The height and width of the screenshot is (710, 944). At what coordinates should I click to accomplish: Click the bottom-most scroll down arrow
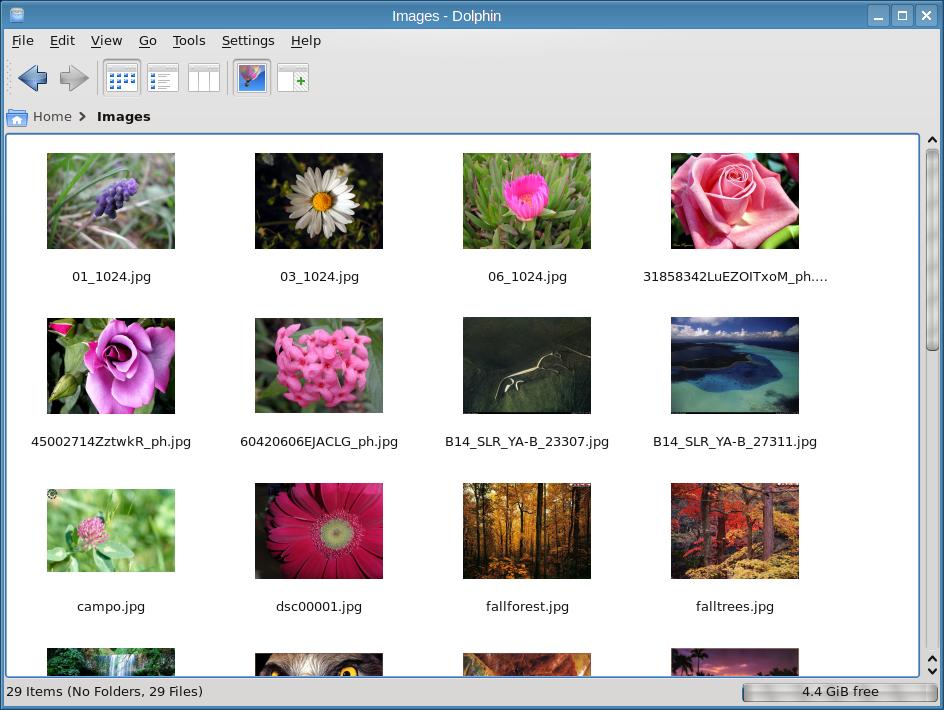coord(933,671)
